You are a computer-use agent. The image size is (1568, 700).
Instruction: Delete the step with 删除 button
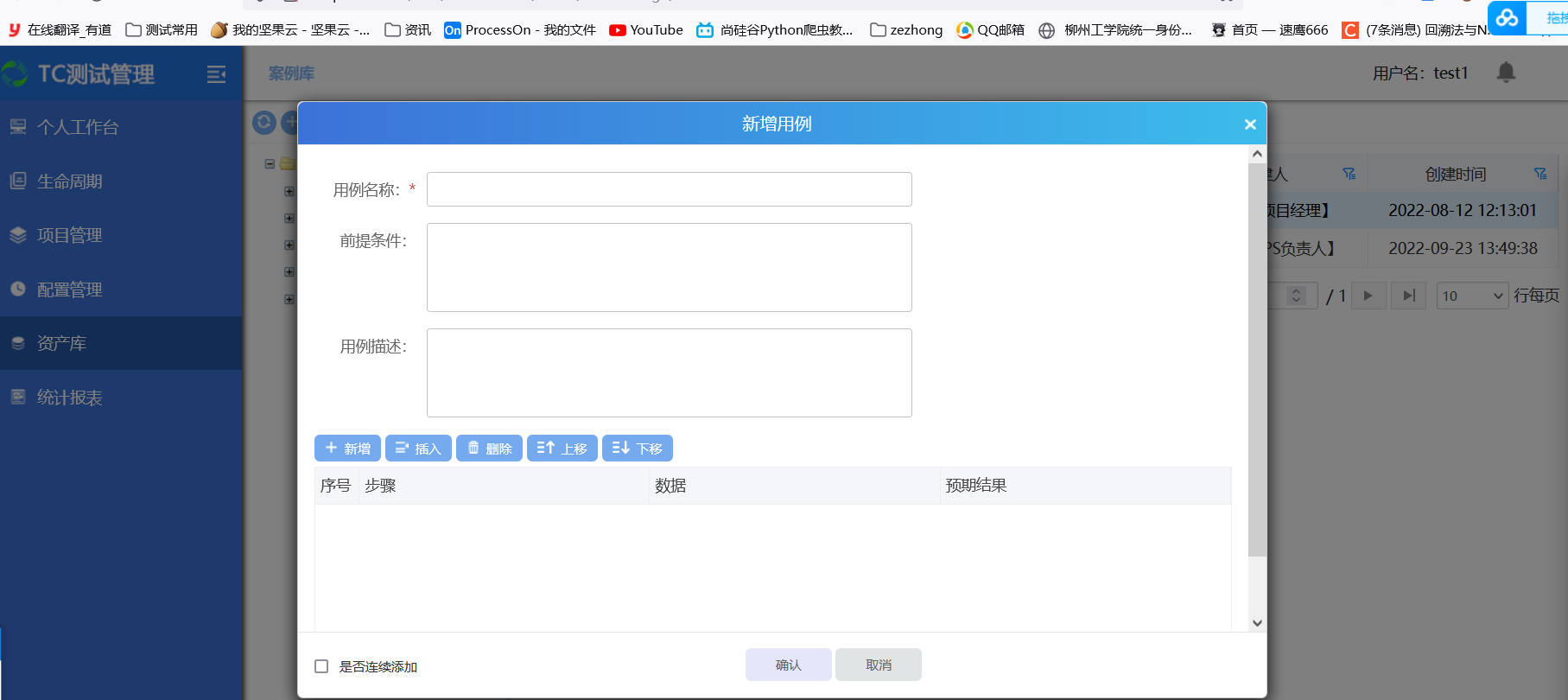pos(489,449)
